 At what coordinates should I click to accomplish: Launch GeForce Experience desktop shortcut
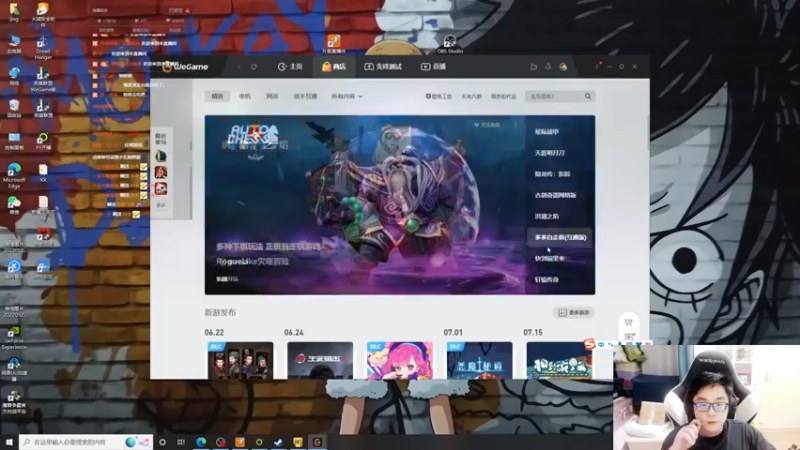pos(14,337)
